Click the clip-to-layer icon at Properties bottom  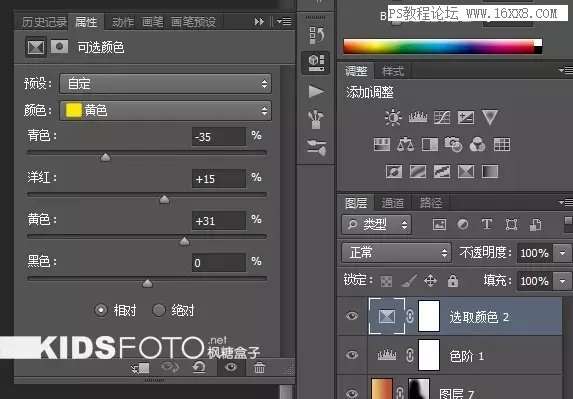point(140,368)
